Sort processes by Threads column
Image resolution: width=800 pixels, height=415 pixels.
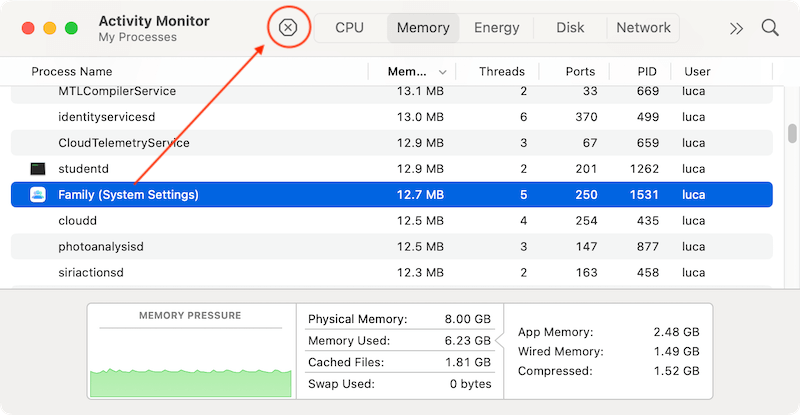[x=501, y=72]
